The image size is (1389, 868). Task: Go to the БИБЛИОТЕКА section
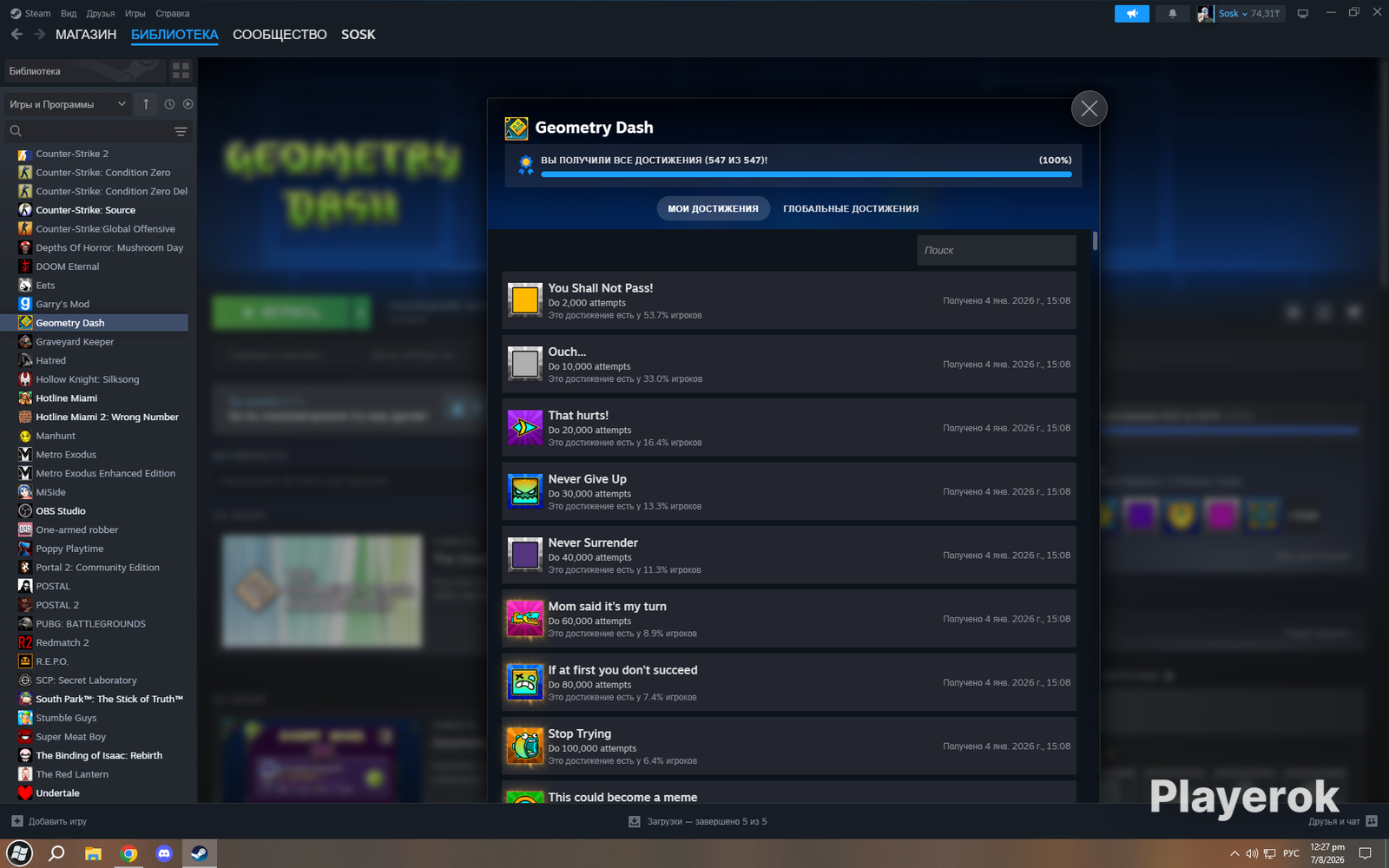point(174,35)
